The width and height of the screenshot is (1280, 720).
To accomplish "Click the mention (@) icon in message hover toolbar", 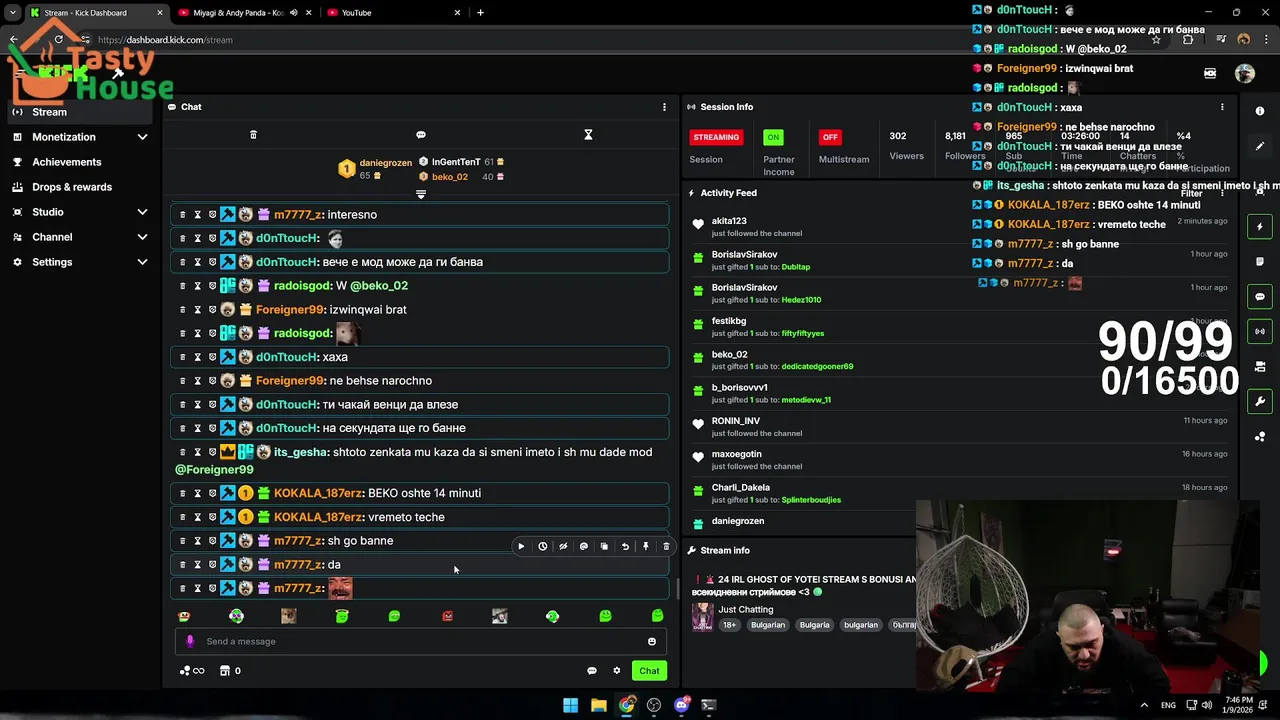I will pyautogui.click(x=584, y=547).
